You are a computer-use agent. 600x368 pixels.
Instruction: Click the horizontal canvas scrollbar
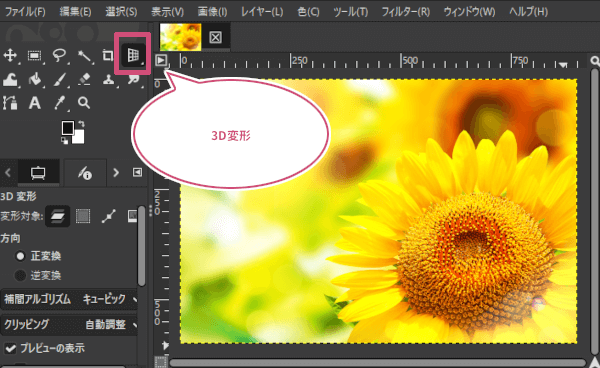[378, 363]
